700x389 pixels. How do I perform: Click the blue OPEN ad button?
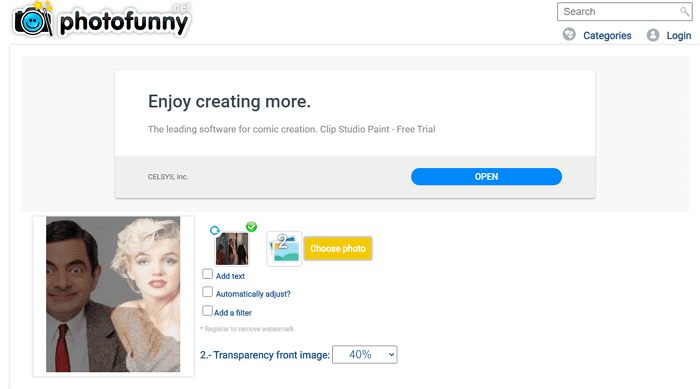click(x=486, y=177)
